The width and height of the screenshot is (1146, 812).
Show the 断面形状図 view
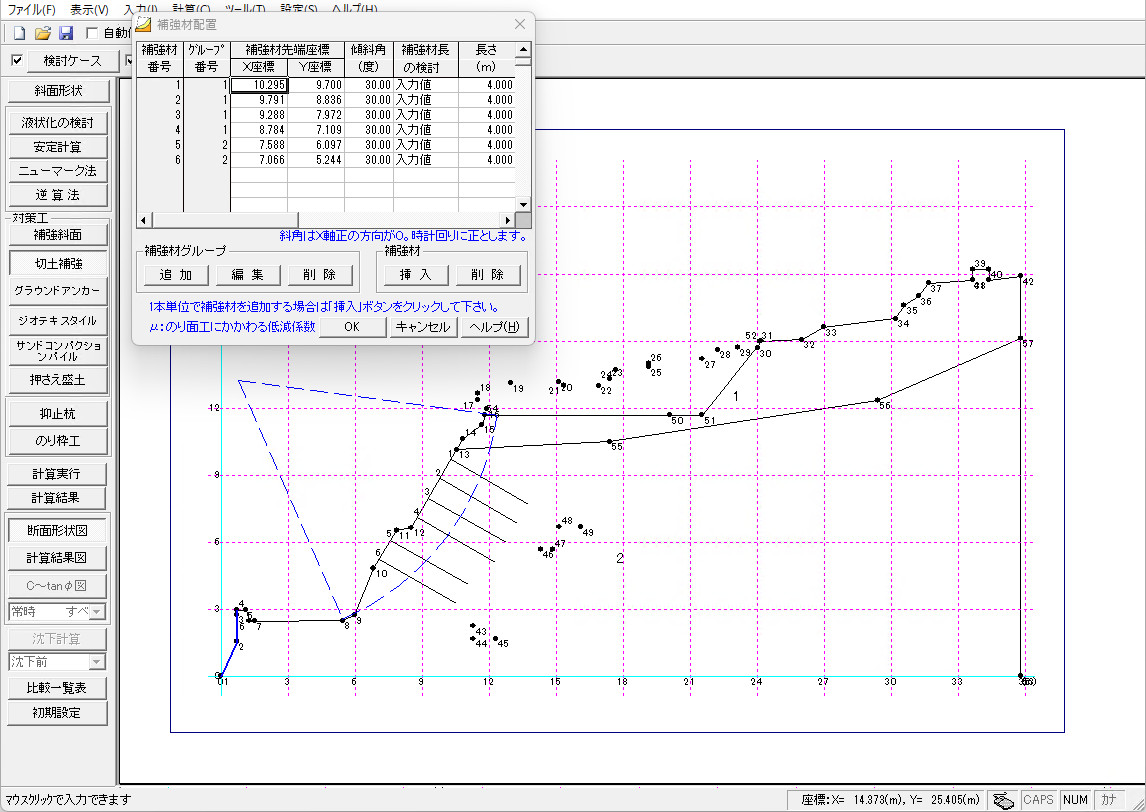[57, 531]
